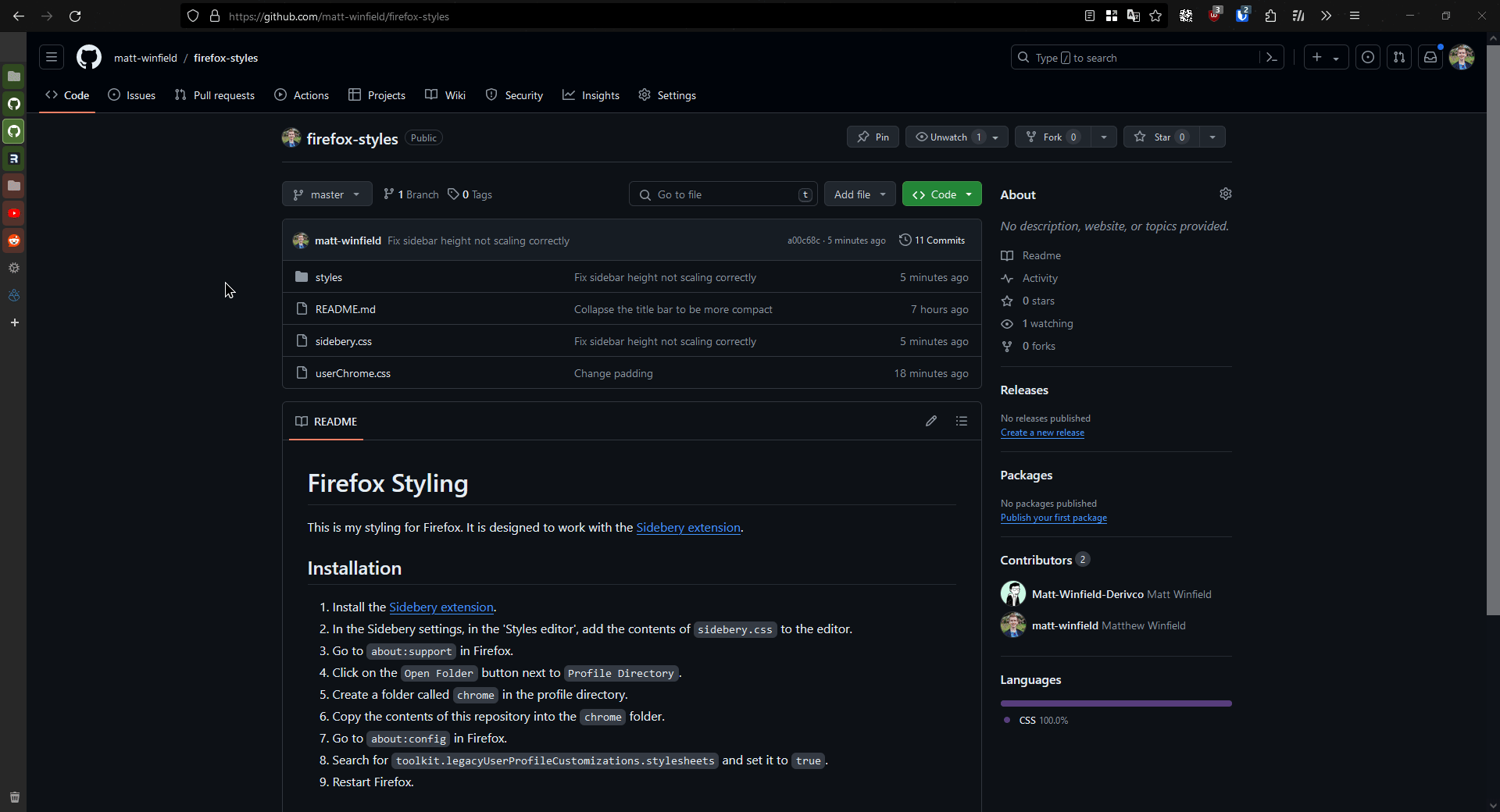Open README.md file

(345, 309)
